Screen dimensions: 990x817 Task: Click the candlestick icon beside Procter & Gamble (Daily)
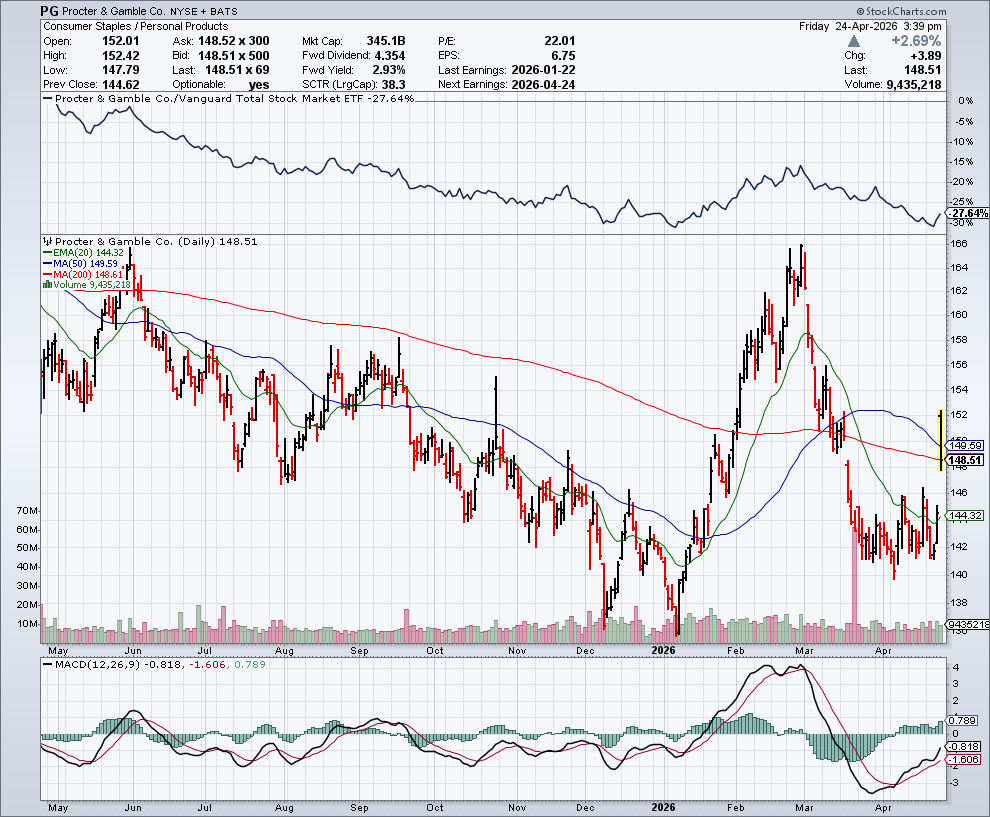pos(46,241)
